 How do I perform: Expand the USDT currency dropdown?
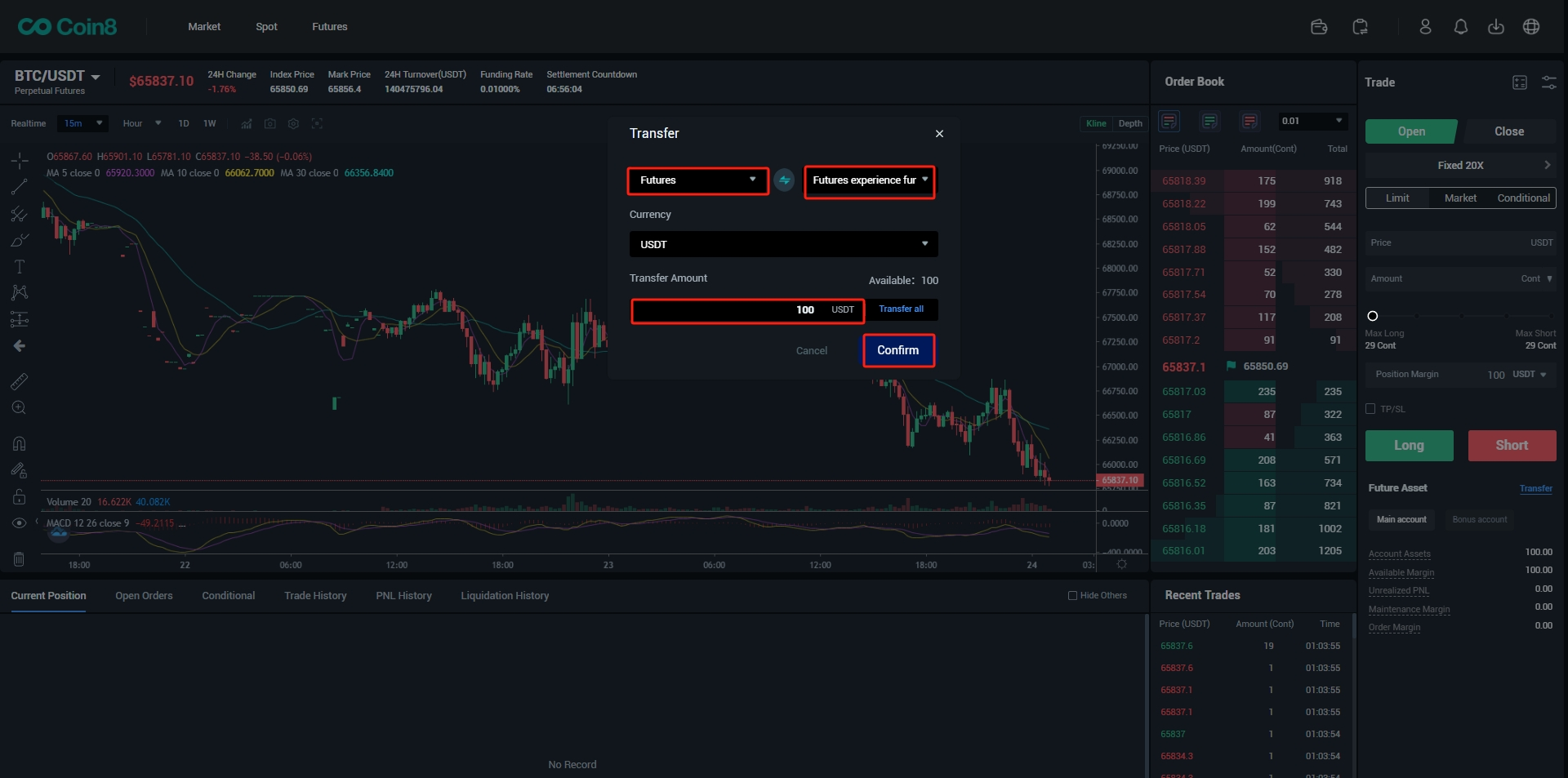tap(782, 244)
